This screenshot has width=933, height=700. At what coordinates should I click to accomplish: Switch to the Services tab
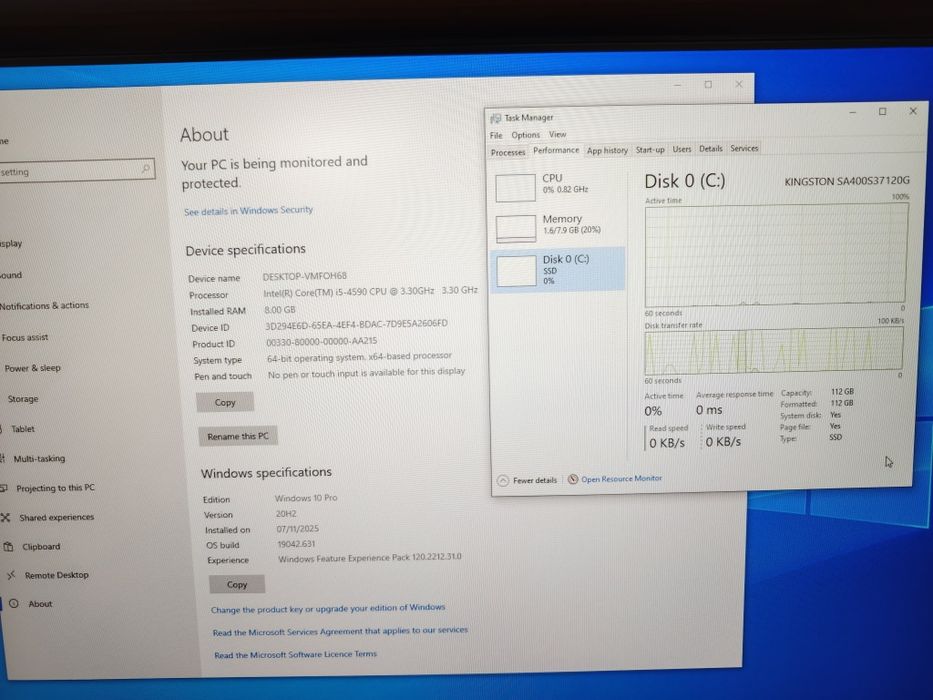(744, 148)
